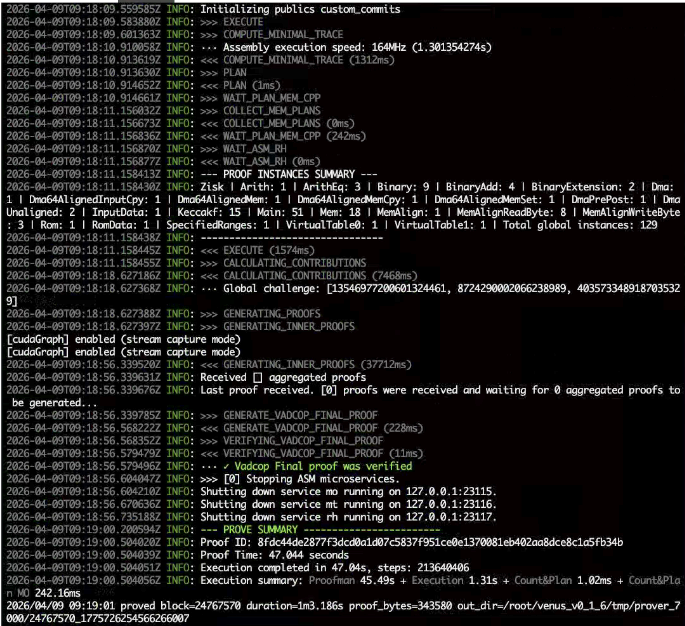Click first '[cudaGraph] enabled' line

click(x=124, y=339)
